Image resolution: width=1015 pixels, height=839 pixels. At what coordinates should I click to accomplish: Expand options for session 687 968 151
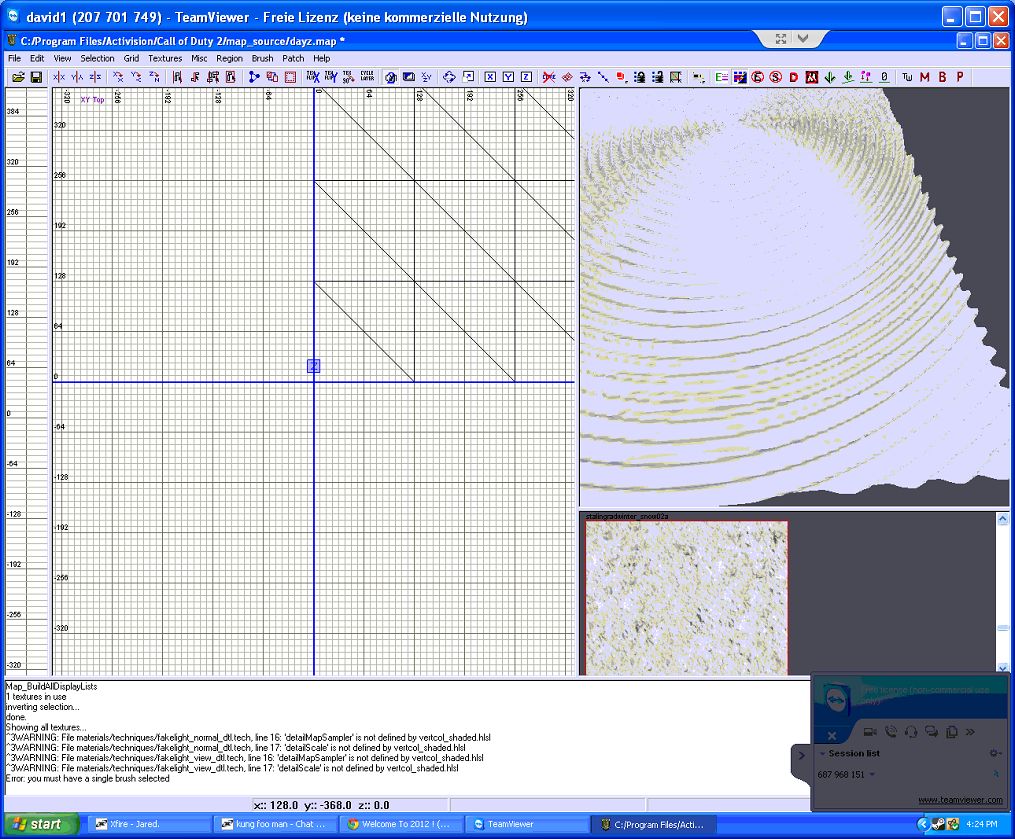(872, 774)
